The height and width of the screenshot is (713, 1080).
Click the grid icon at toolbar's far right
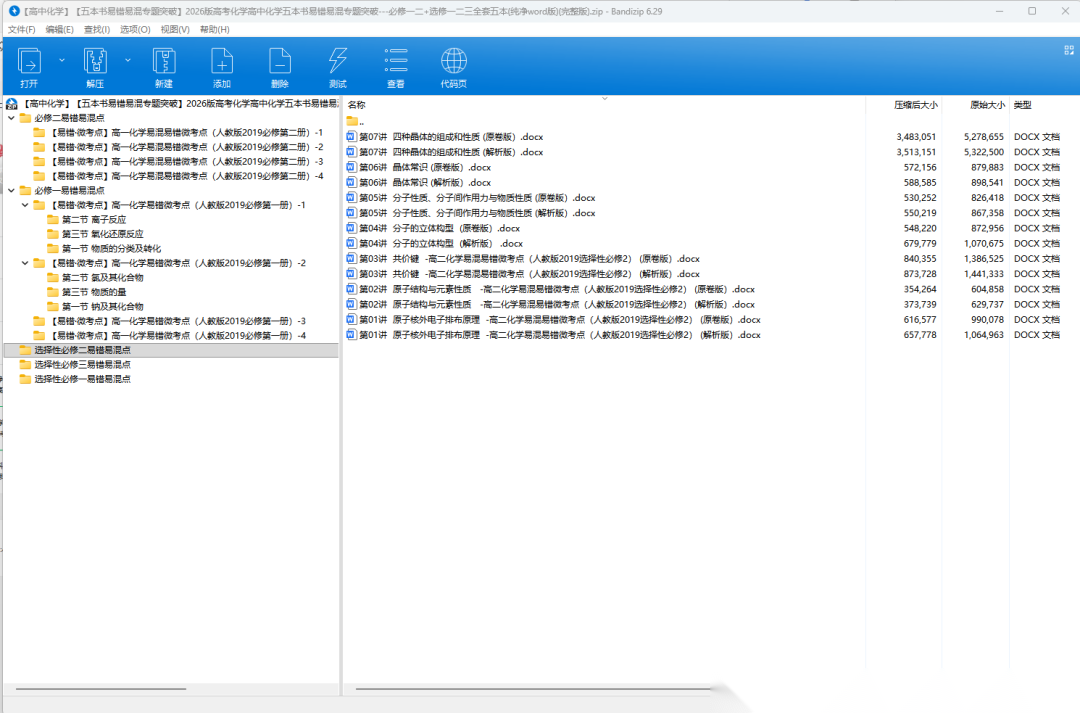click(1068, 47)
